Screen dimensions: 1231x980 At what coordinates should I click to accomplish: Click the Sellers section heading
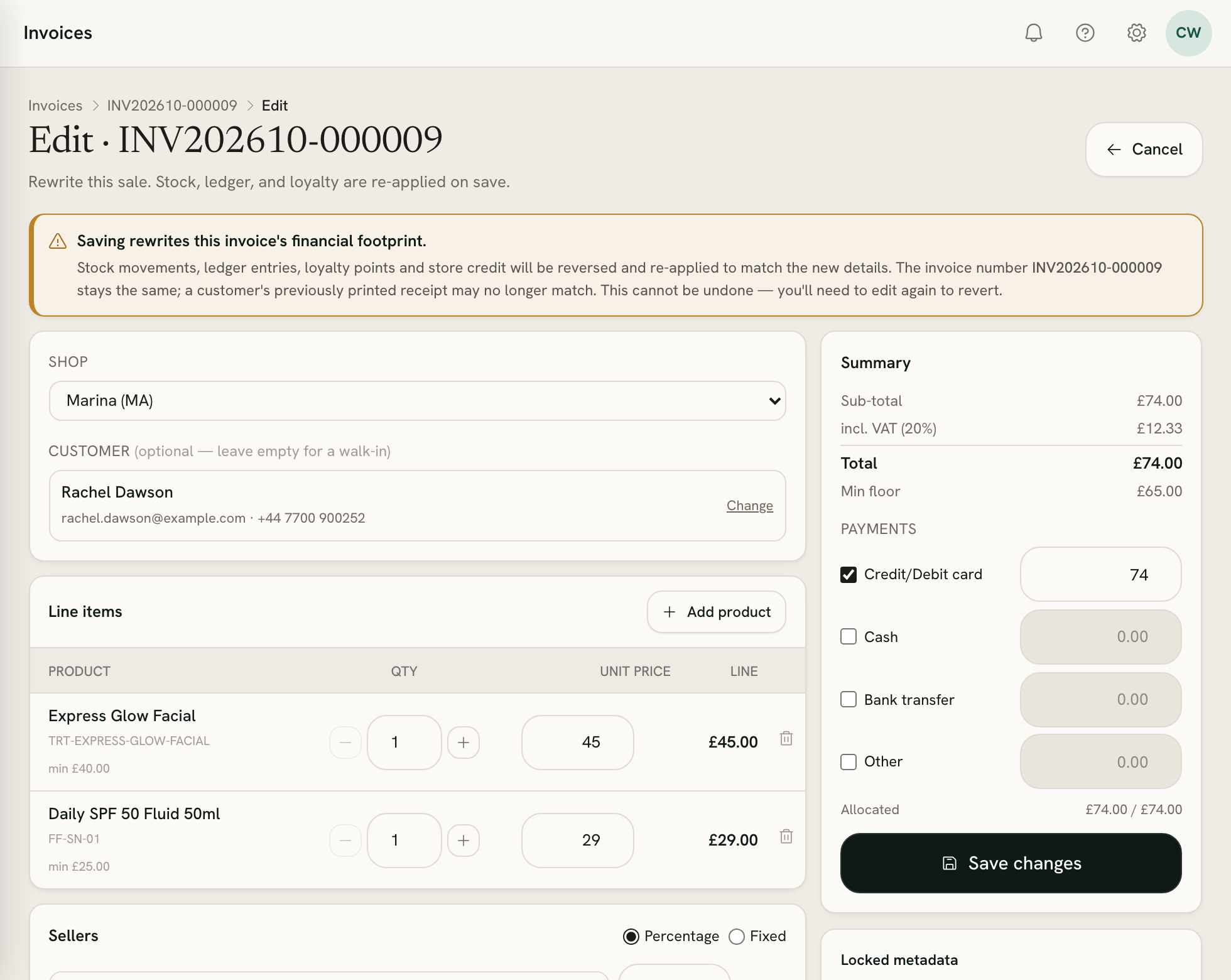pos(73,935)
